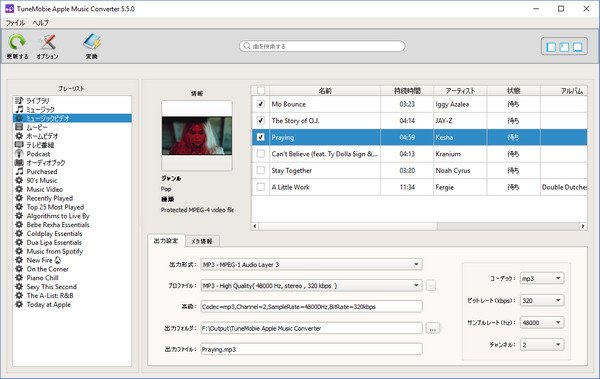The image size is (600, 379).
Task: Click the Convert toolbar icon
Action: pyautogui.click(x=92, y=42)
